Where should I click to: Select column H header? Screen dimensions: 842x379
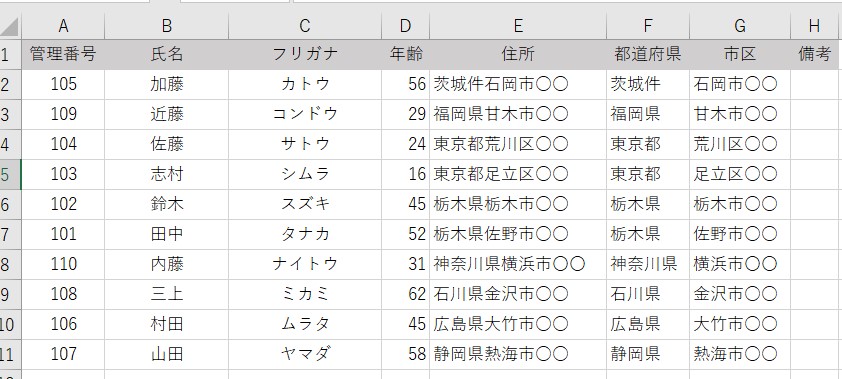click(x=816, y=26)
